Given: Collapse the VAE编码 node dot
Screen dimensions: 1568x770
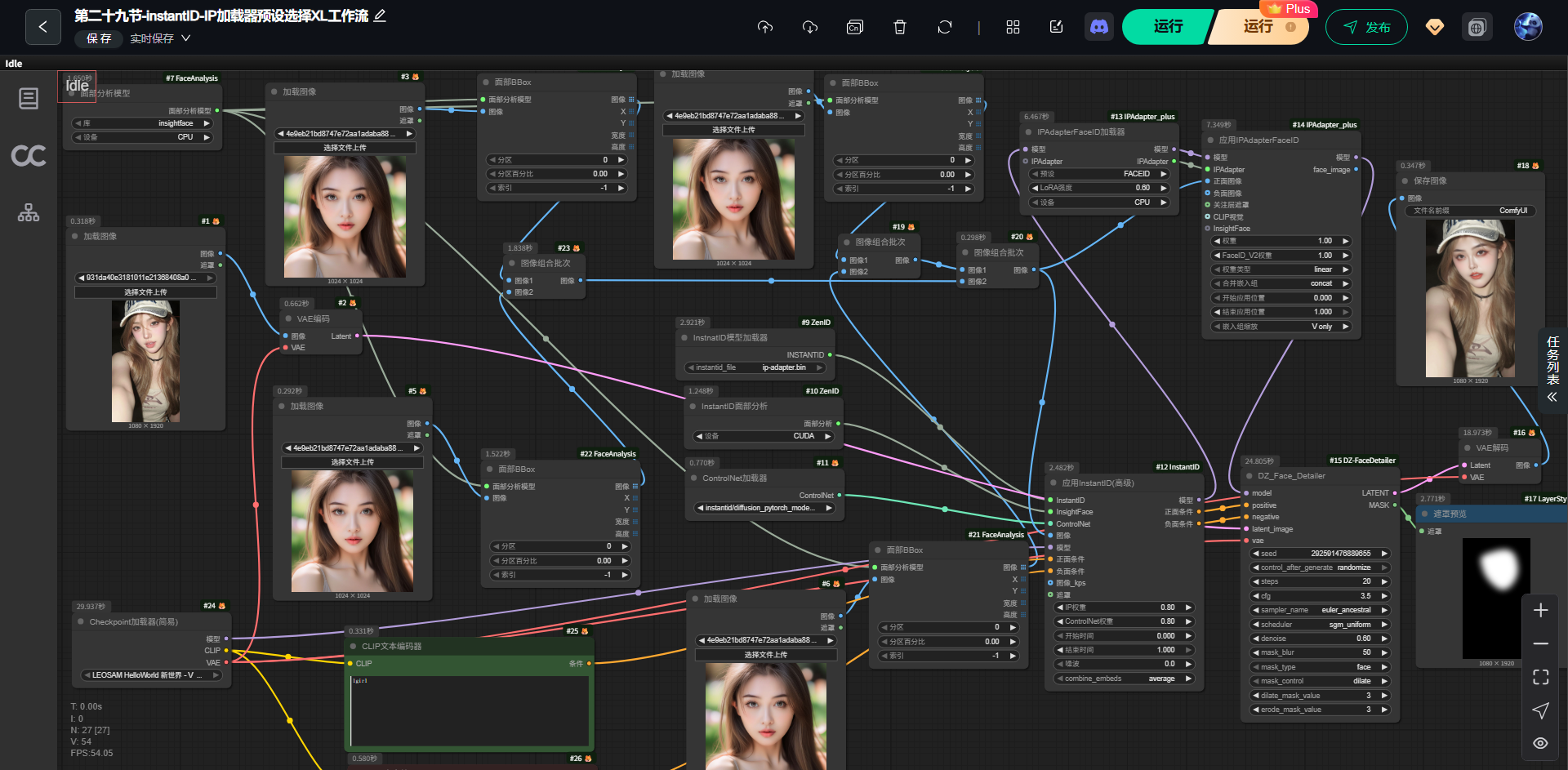Looking at the screenshot, I should tap(288, 319).
